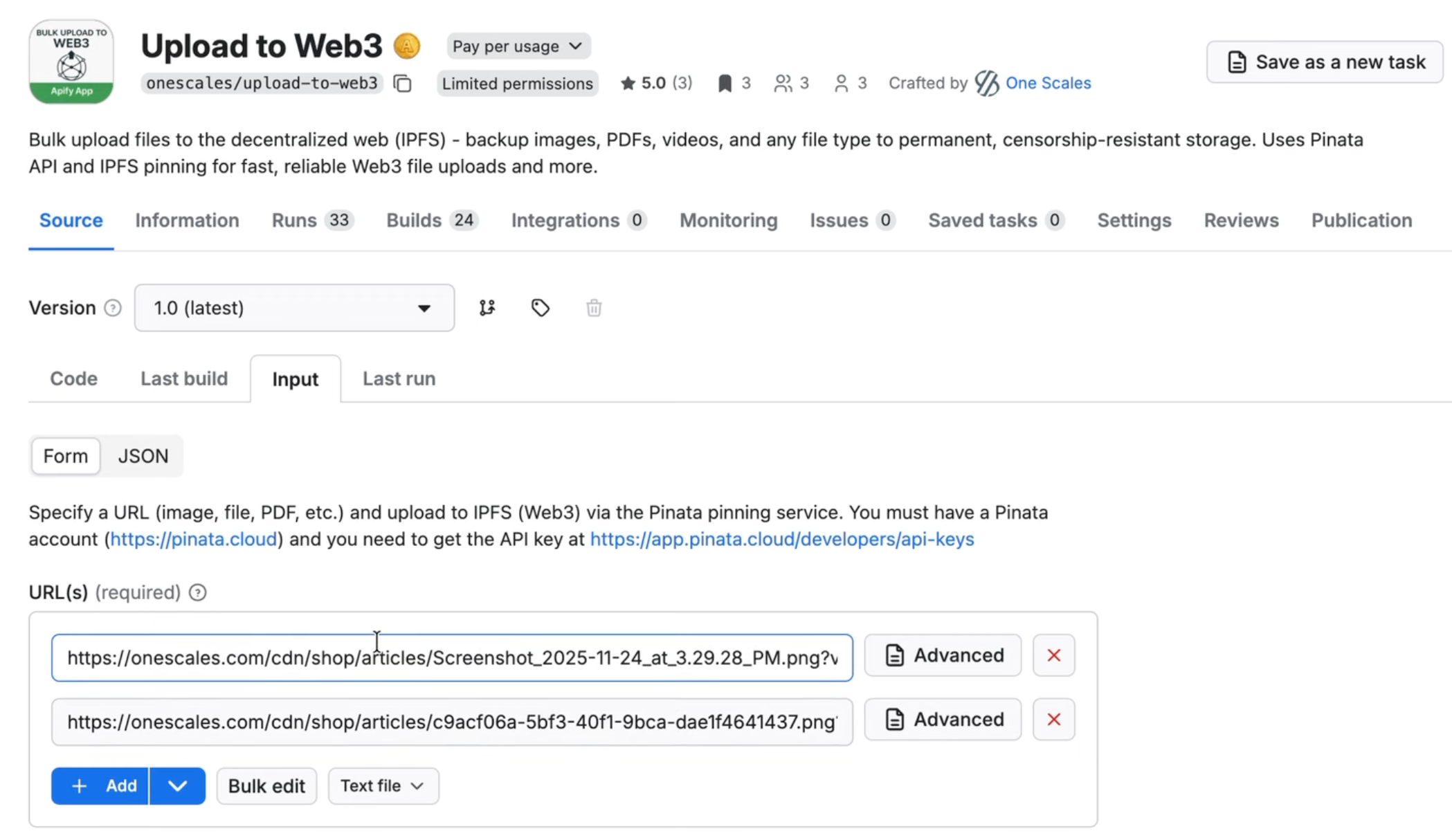Select the Form input mode
The image size is (1452, 840).
click(x=65, y=456)
